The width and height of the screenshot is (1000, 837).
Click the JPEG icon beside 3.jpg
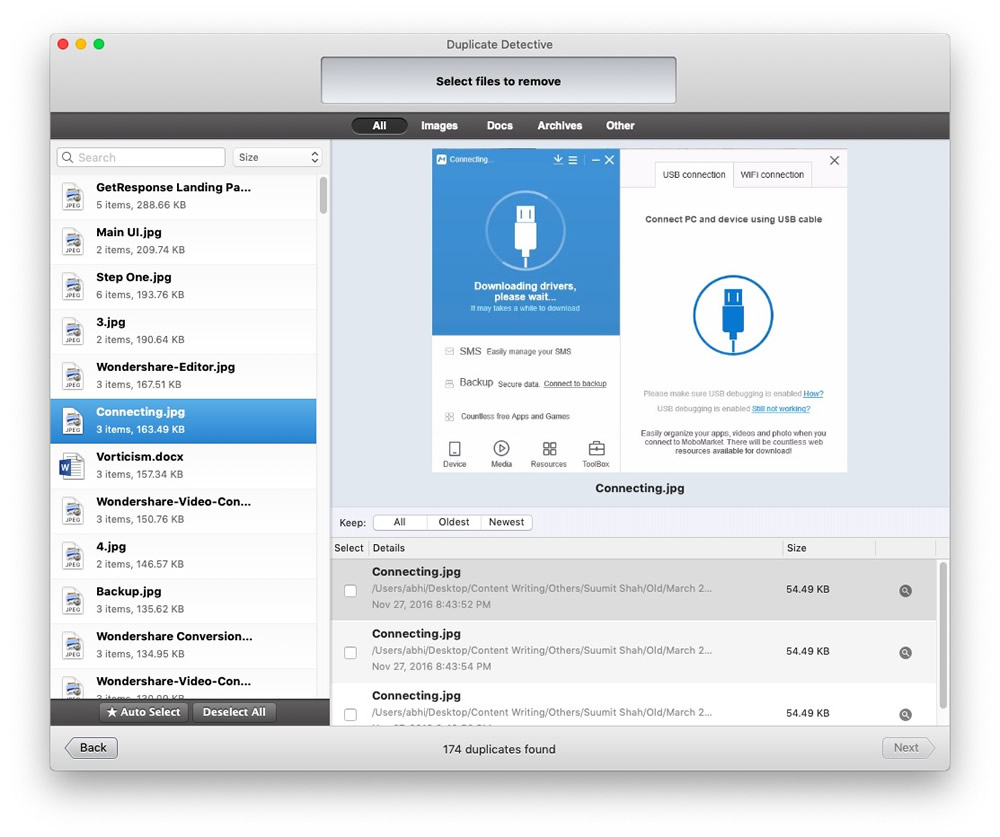point(73,332)
